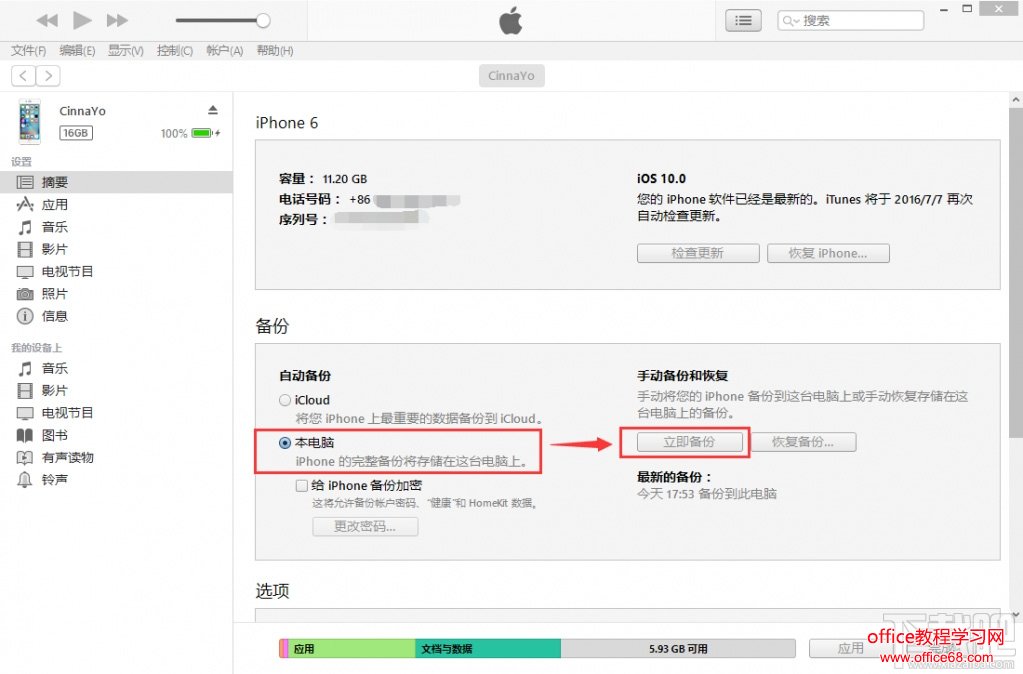The width and height of the screenshot is (1023, 674).
Task: Click the iOS 10.0 version text
Action: (x=661, y=179)
